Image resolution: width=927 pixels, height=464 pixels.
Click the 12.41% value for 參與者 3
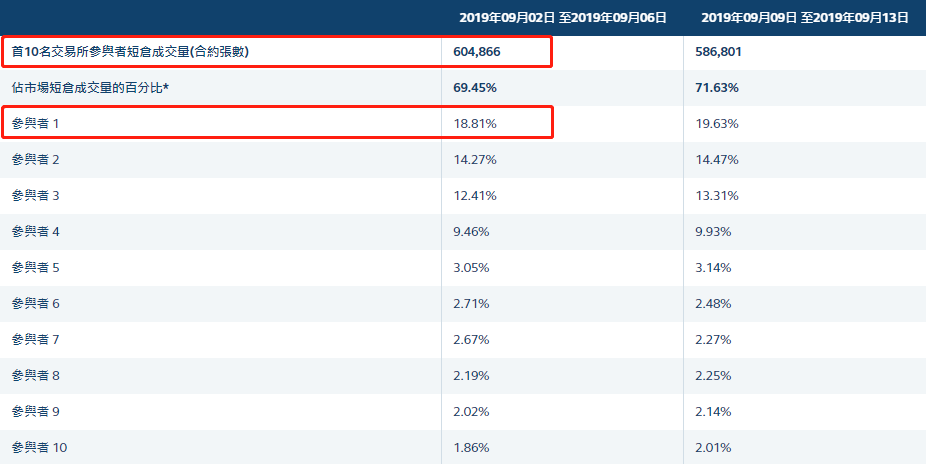tap(475, 195)
